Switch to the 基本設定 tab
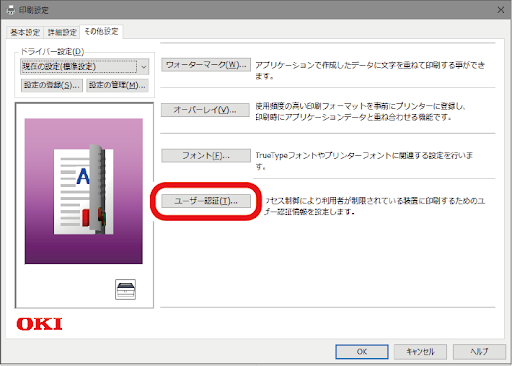 pyautogui.click(x=25, y=32)
